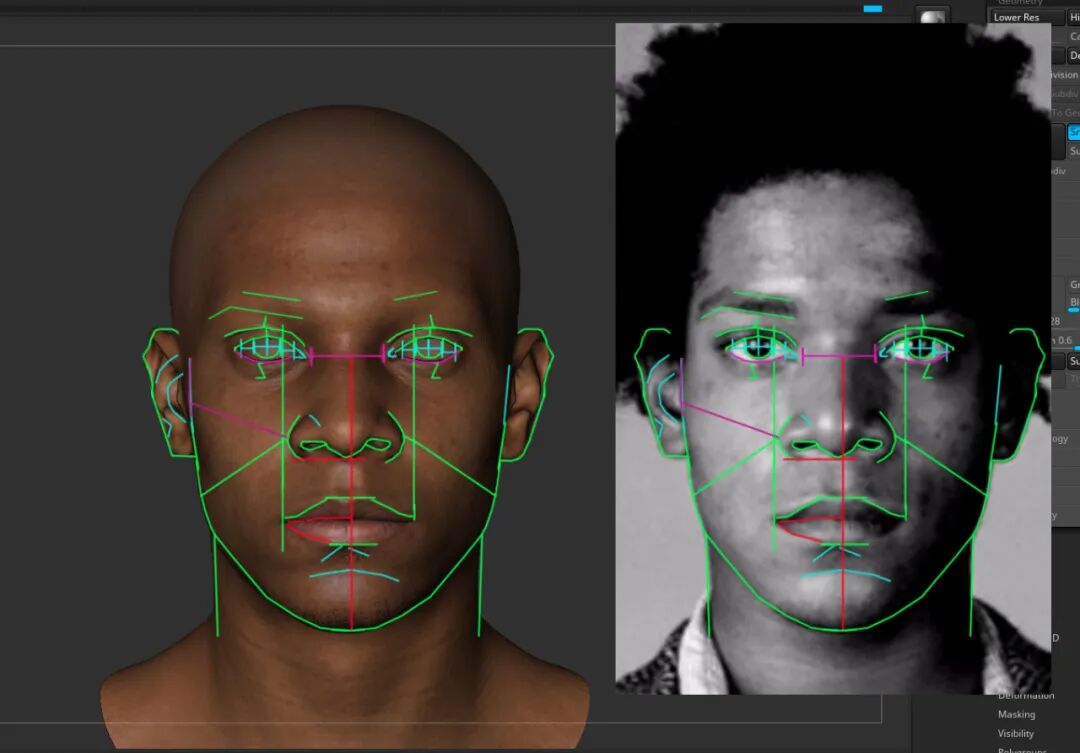Select the black-and-white reference photo
Screen dimensions: 1080x753
click(x=833, y=358)
